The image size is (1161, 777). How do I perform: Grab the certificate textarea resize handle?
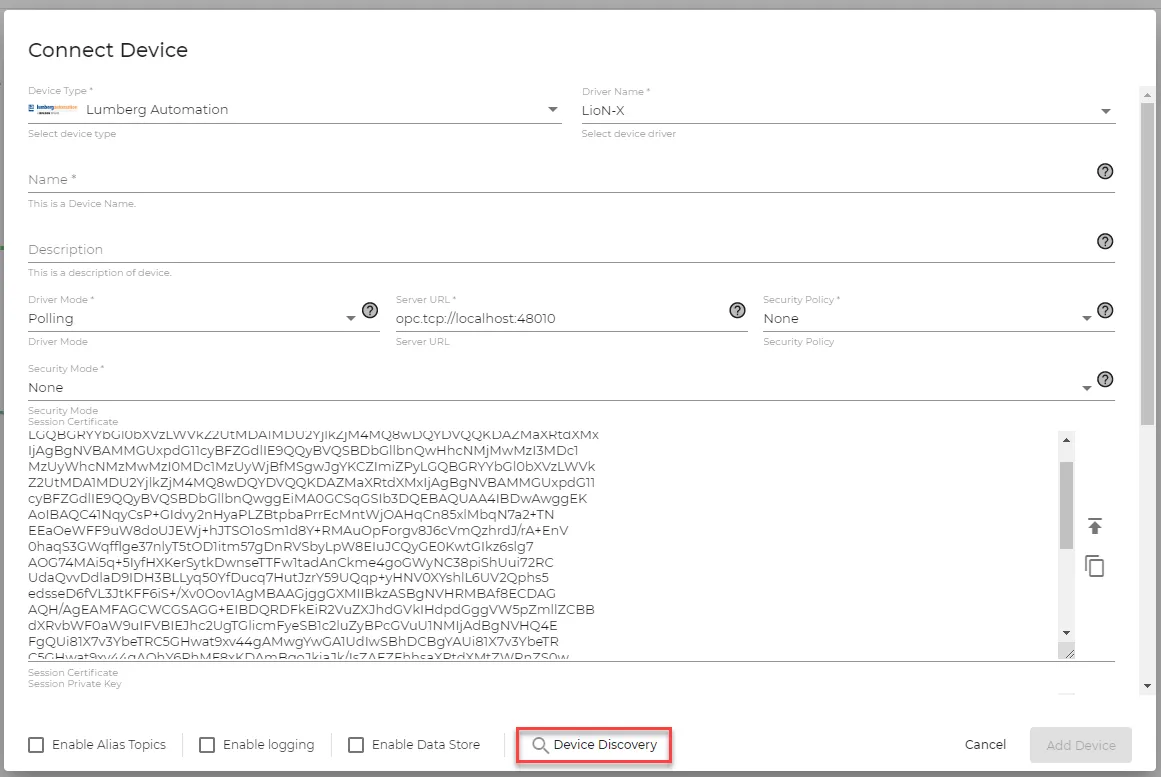point(1067,652)
